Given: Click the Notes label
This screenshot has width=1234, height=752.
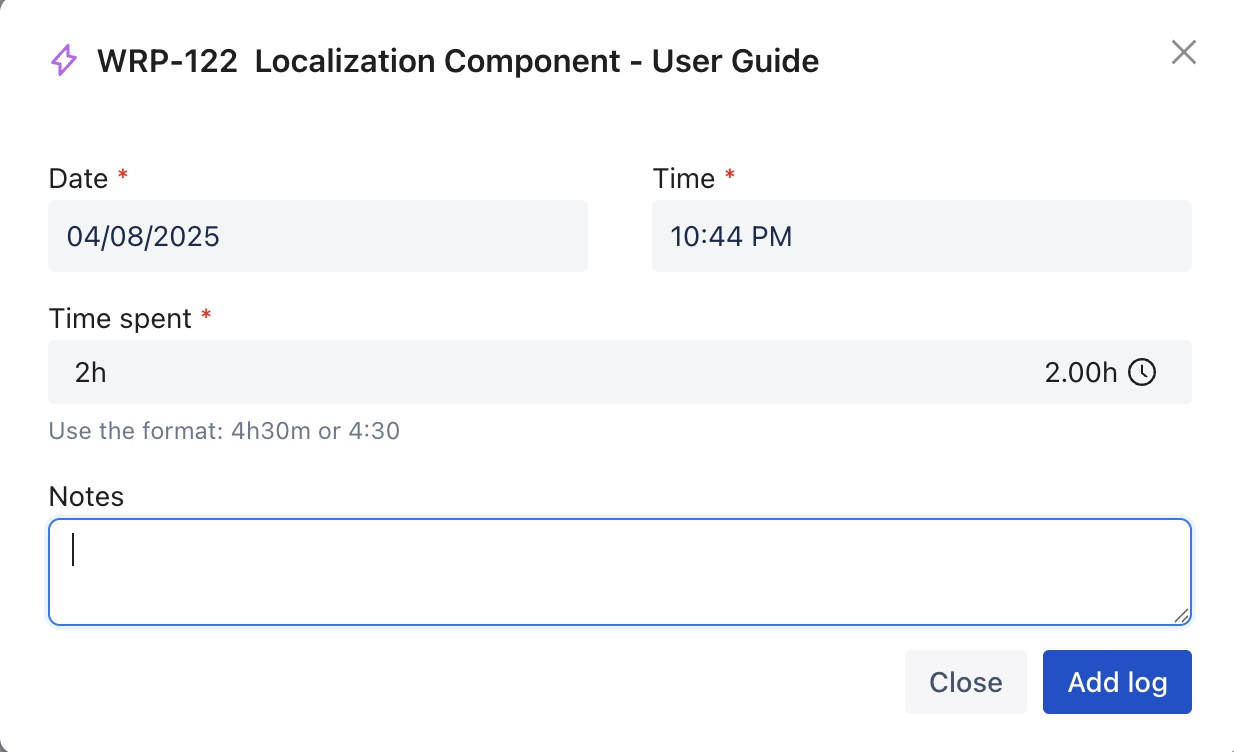Looking at the screenshot, I should (x=86, y=497).
